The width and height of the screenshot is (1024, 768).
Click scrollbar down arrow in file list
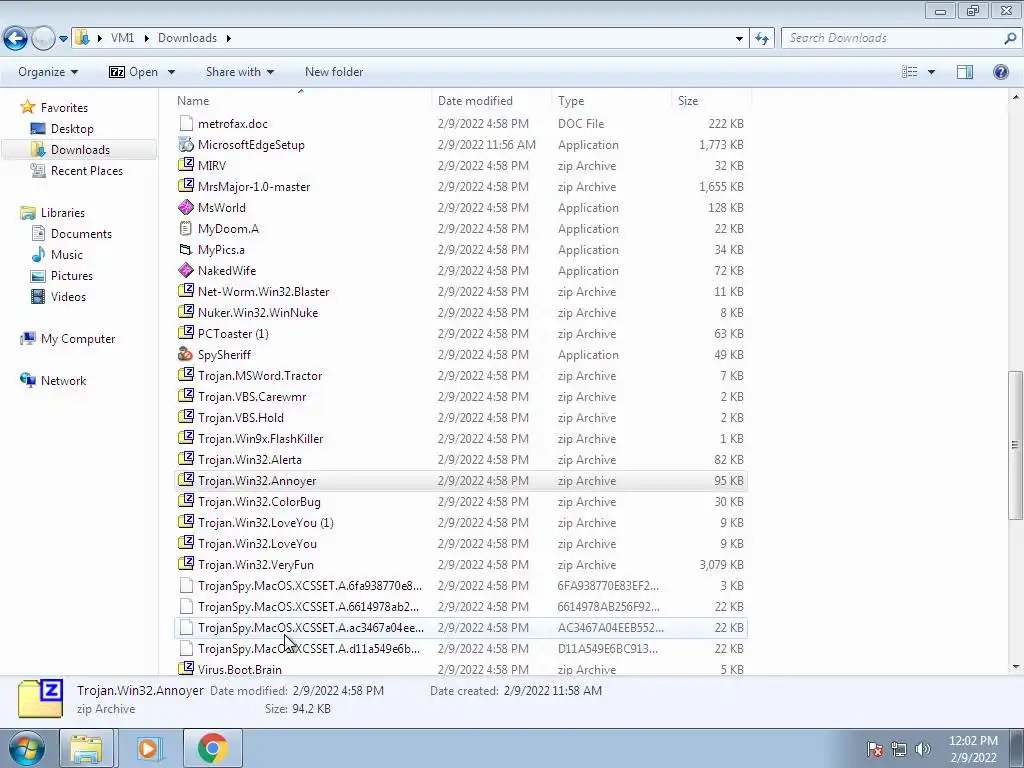coord(1016,667)
